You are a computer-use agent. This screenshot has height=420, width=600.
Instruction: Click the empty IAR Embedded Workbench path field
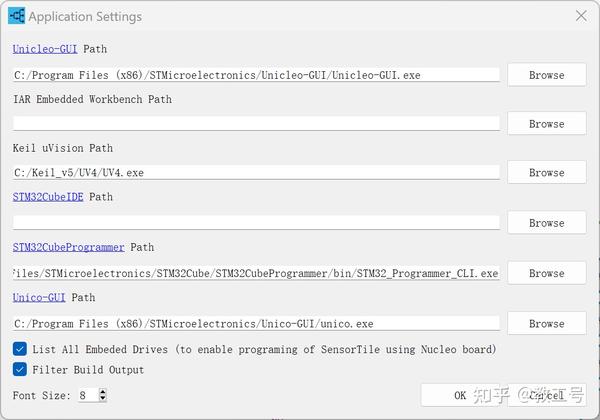[x=256, y=123]
